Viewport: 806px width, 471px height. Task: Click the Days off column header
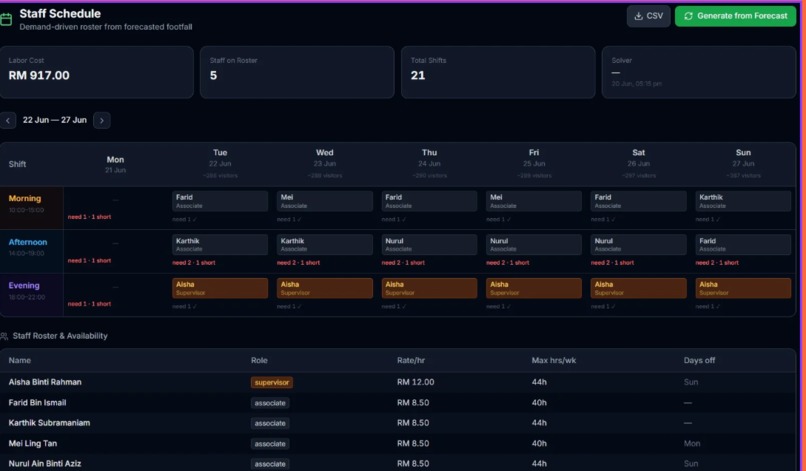pos(699,360)
